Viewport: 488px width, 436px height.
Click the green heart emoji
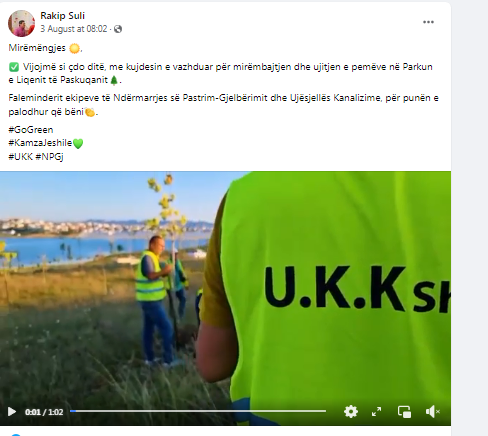(x=78, y=144)
